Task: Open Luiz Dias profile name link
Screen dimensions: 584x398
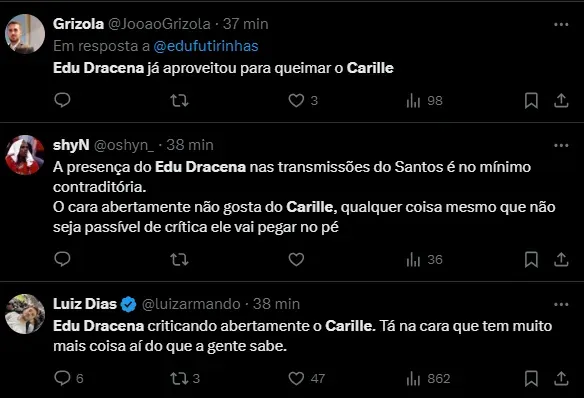Action: [85, 304]
